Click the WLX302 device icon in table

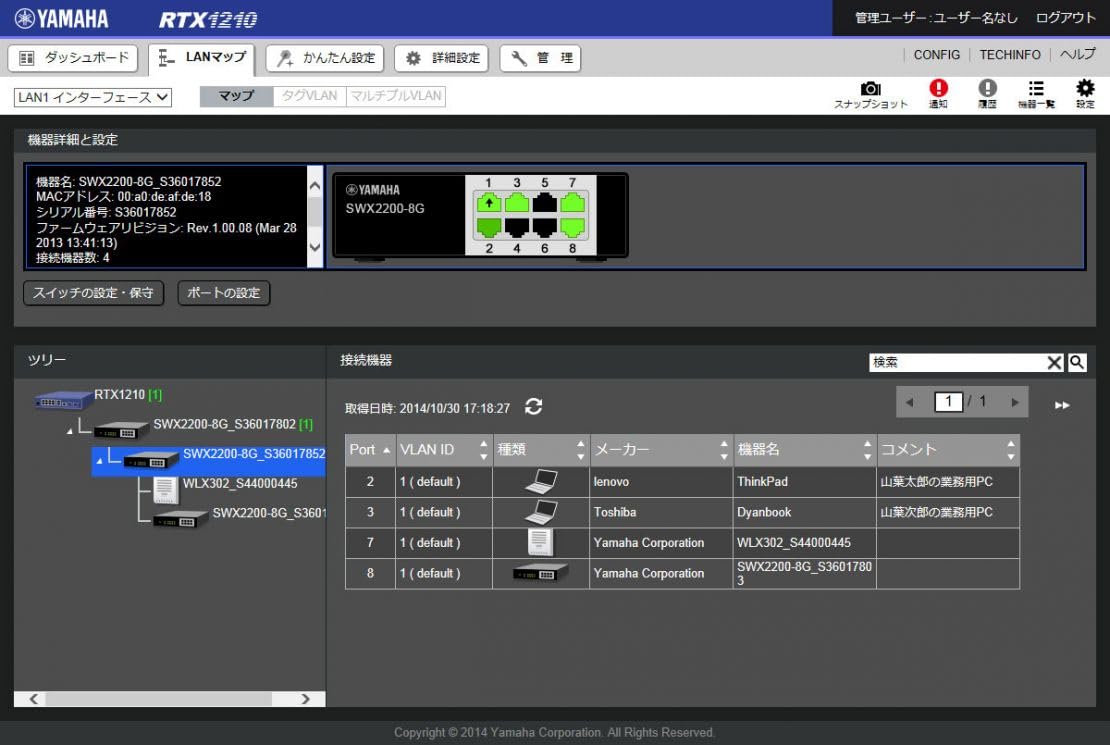coord(540,542)
